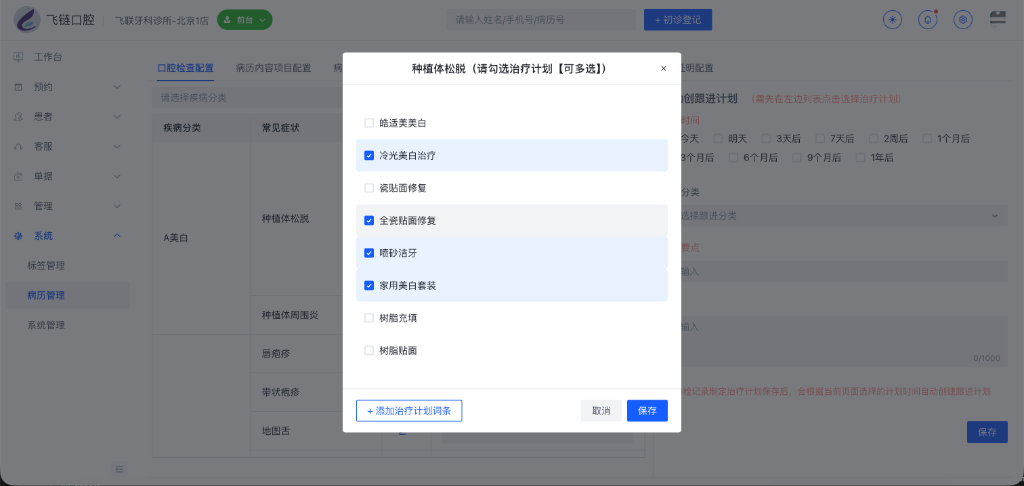The width and height of the screenshot is (1024, 486).
Task: Click the user avatar icon at top right
Action: tap(997, 18)
